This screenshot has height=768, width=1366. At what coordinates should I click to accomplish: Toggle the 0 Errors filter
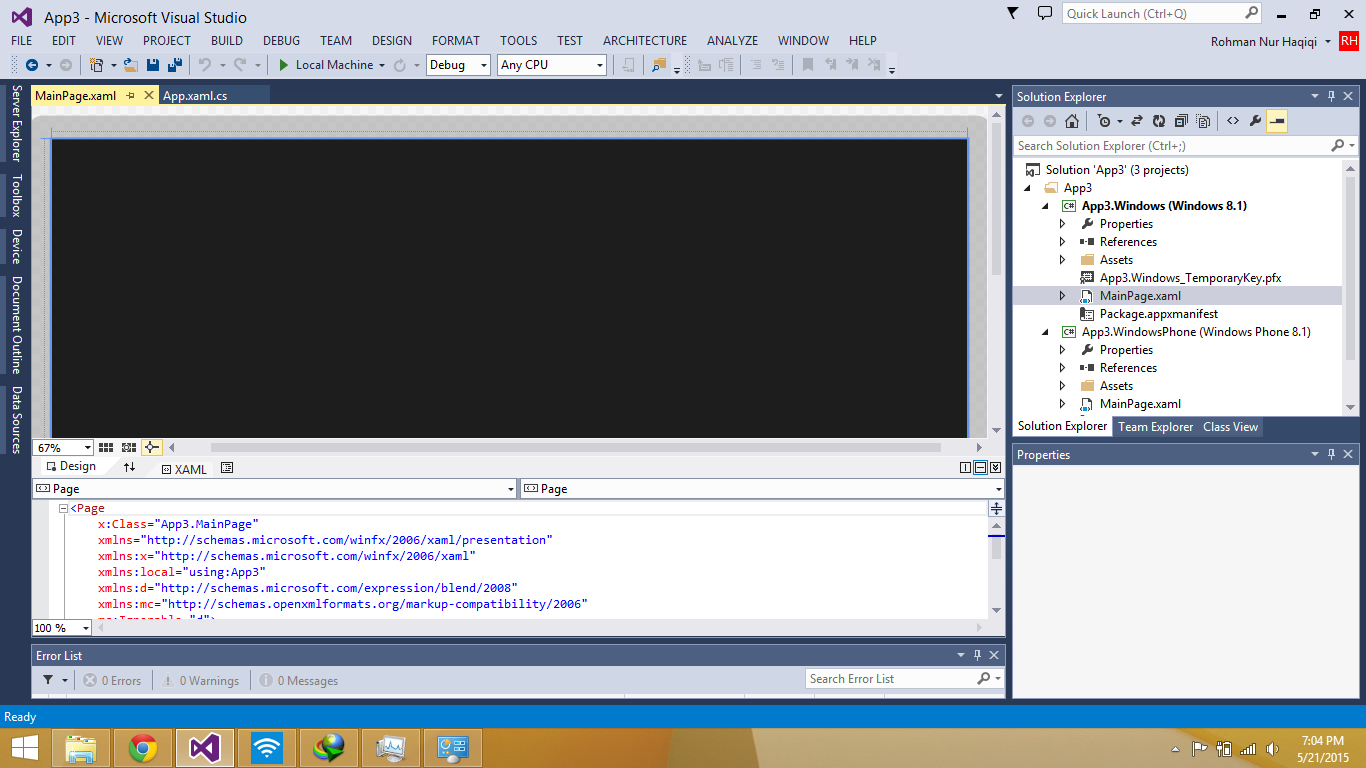tap(112, 681)
